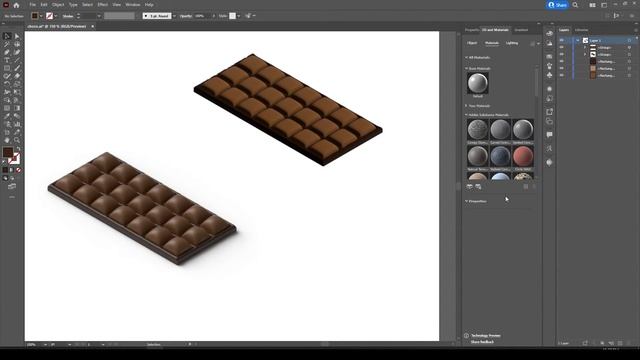The image size is (640, 360).
Task: Select the red substance material thumbnail
Action: pos(523,156)
